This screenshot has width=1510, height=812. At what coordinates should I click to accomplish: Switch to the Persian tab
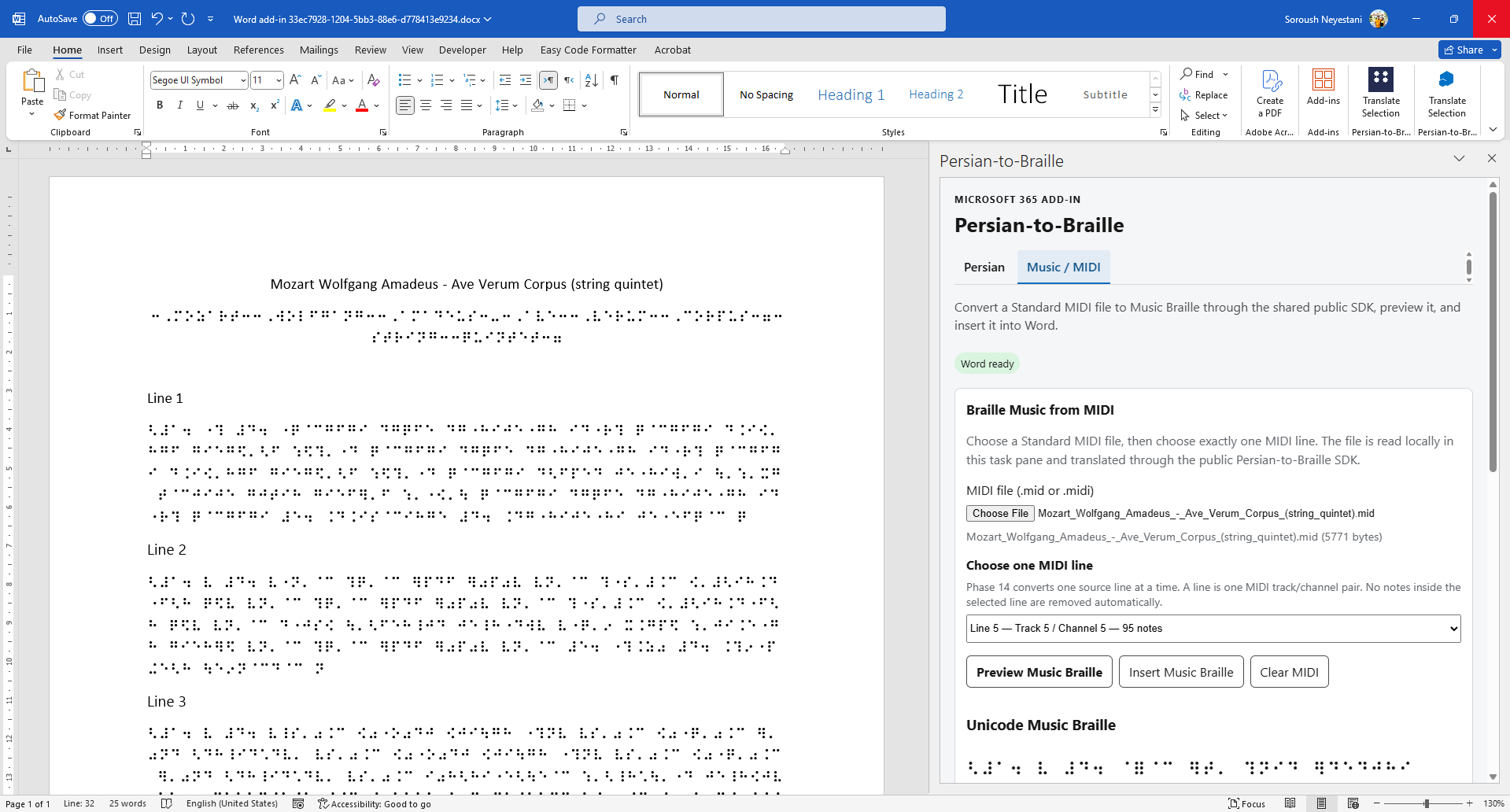(984, 267)
